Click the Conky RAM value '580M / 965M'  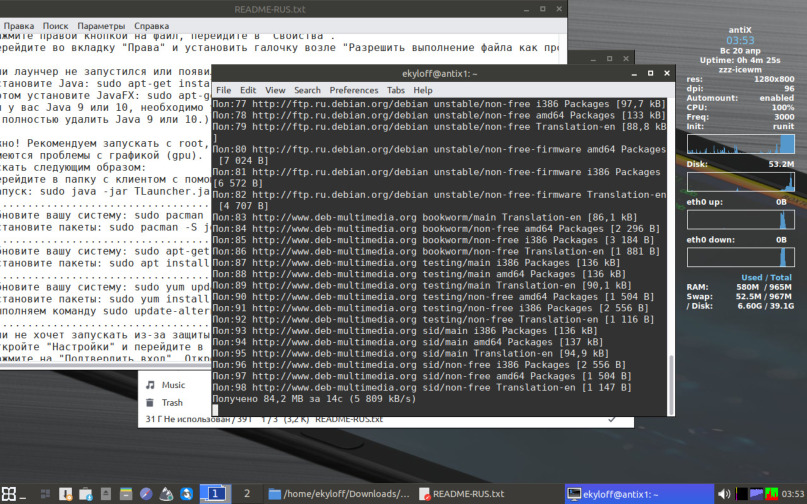coord(764,287)
